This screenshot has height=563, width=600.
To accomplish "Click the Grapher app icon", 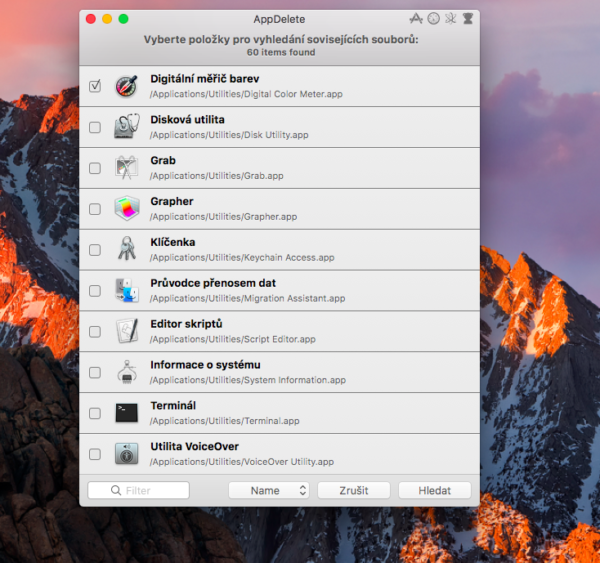I will tap(126, 209).
